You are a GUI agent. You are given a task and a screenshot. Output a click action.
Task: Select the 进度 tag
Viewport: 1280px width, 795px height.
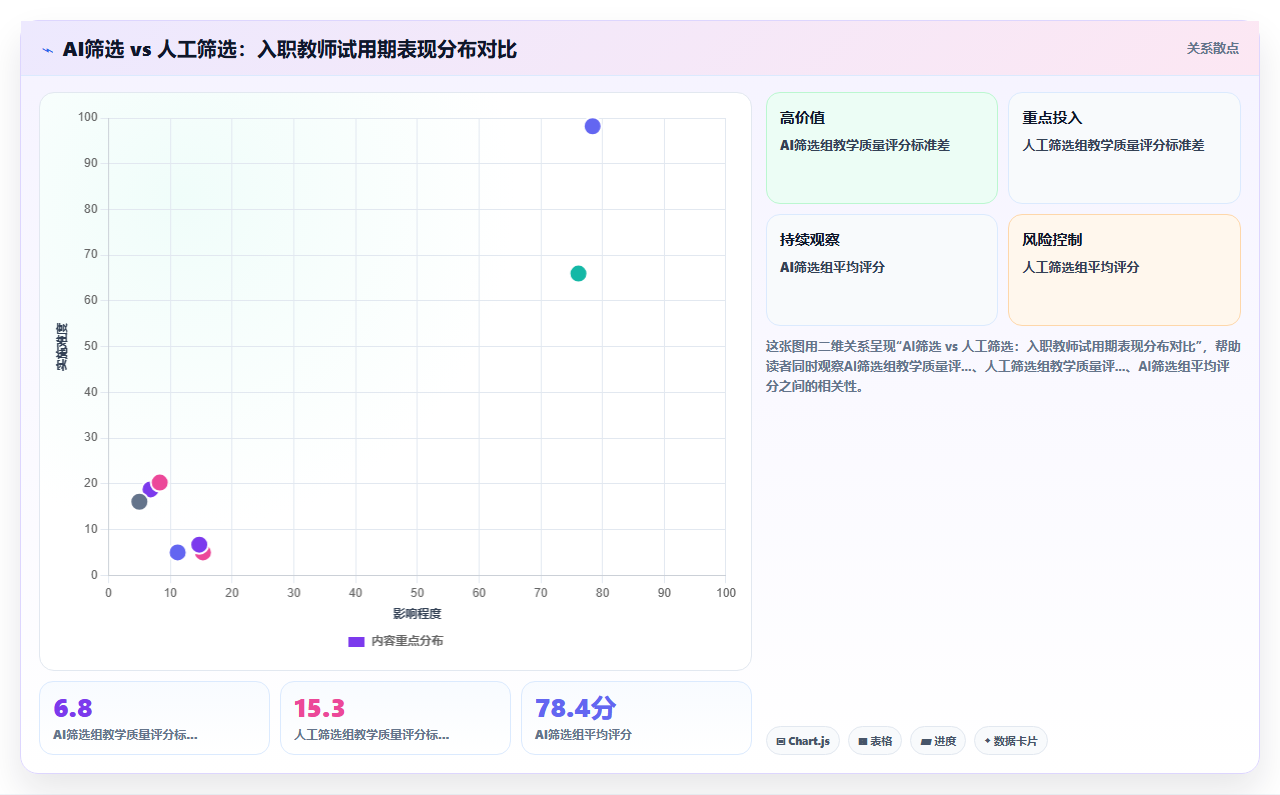(938, 741)
